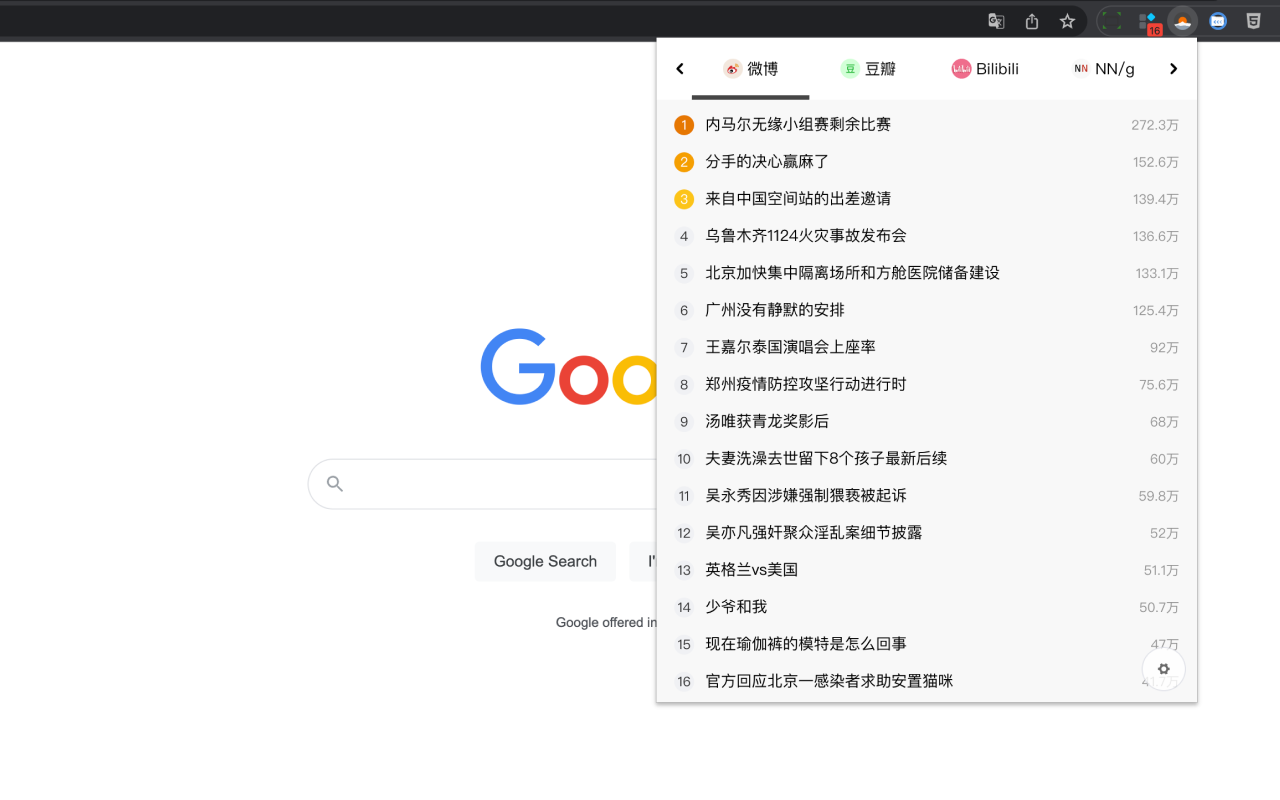Switch to the 豆瓣 tab

pos(868,69)
